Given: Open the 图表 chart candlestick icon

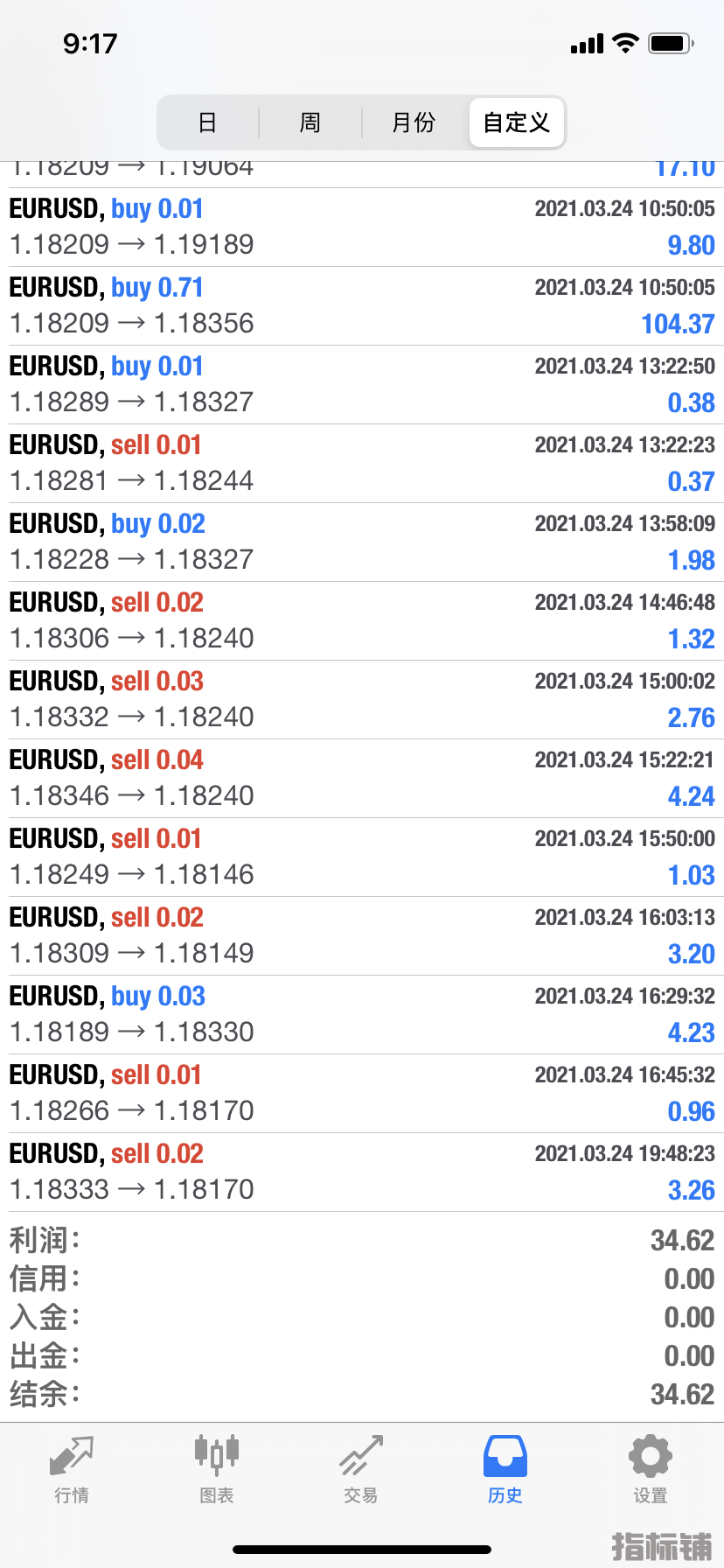Looking at the screenshot, I should point(216,1456).
